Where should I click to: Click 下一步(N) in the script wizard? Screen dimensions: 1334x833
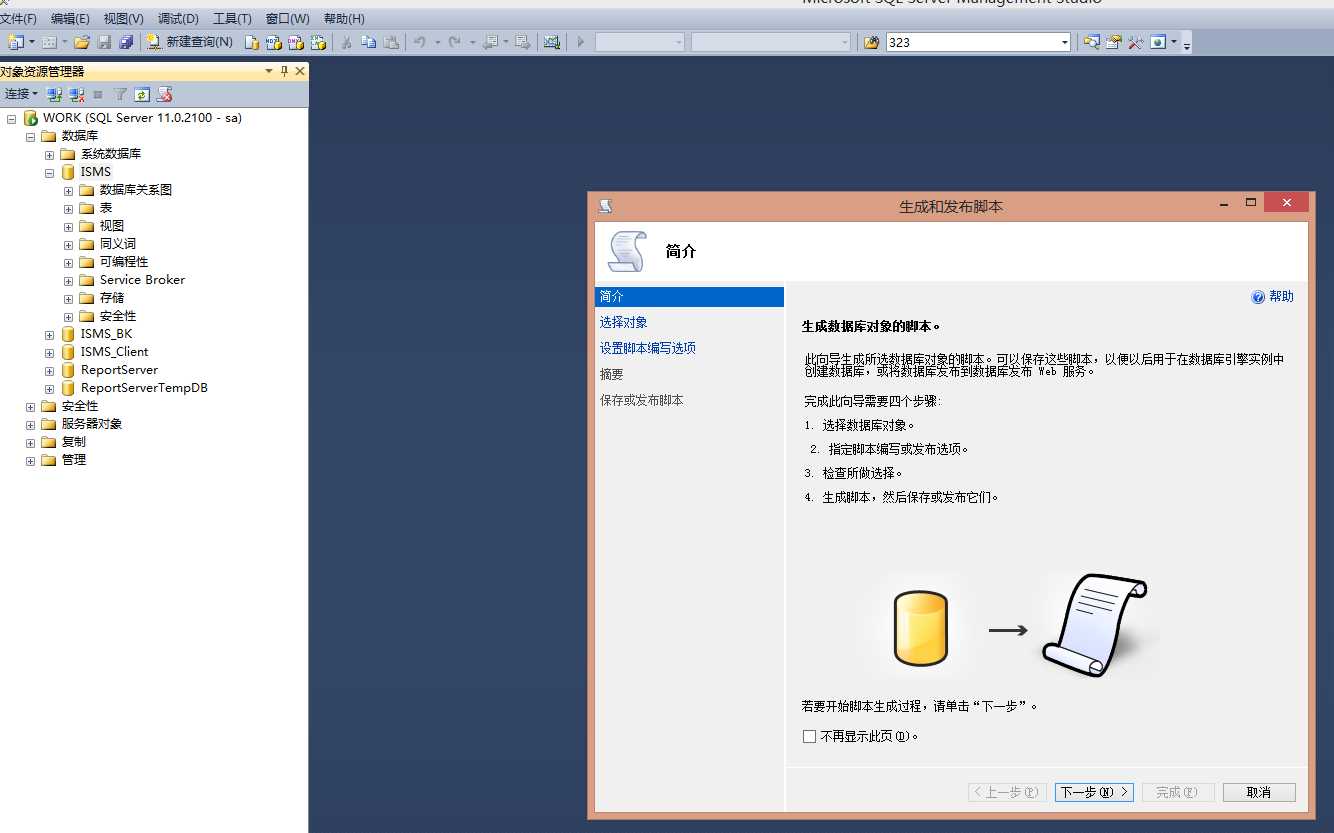tap(1094, 792)
